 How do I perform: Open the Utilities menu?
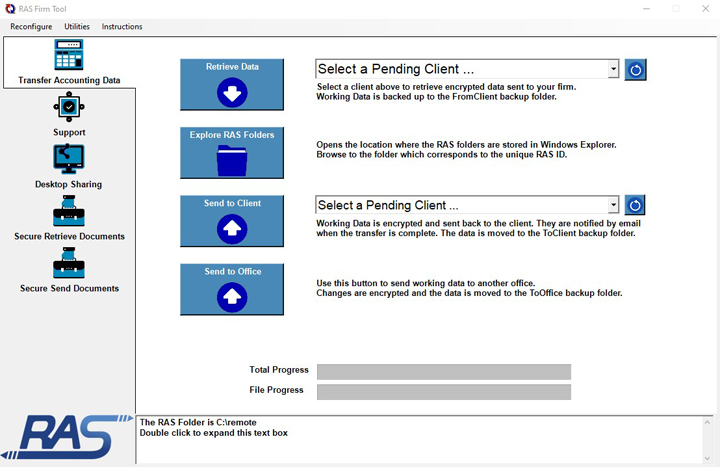coord(77,27)
